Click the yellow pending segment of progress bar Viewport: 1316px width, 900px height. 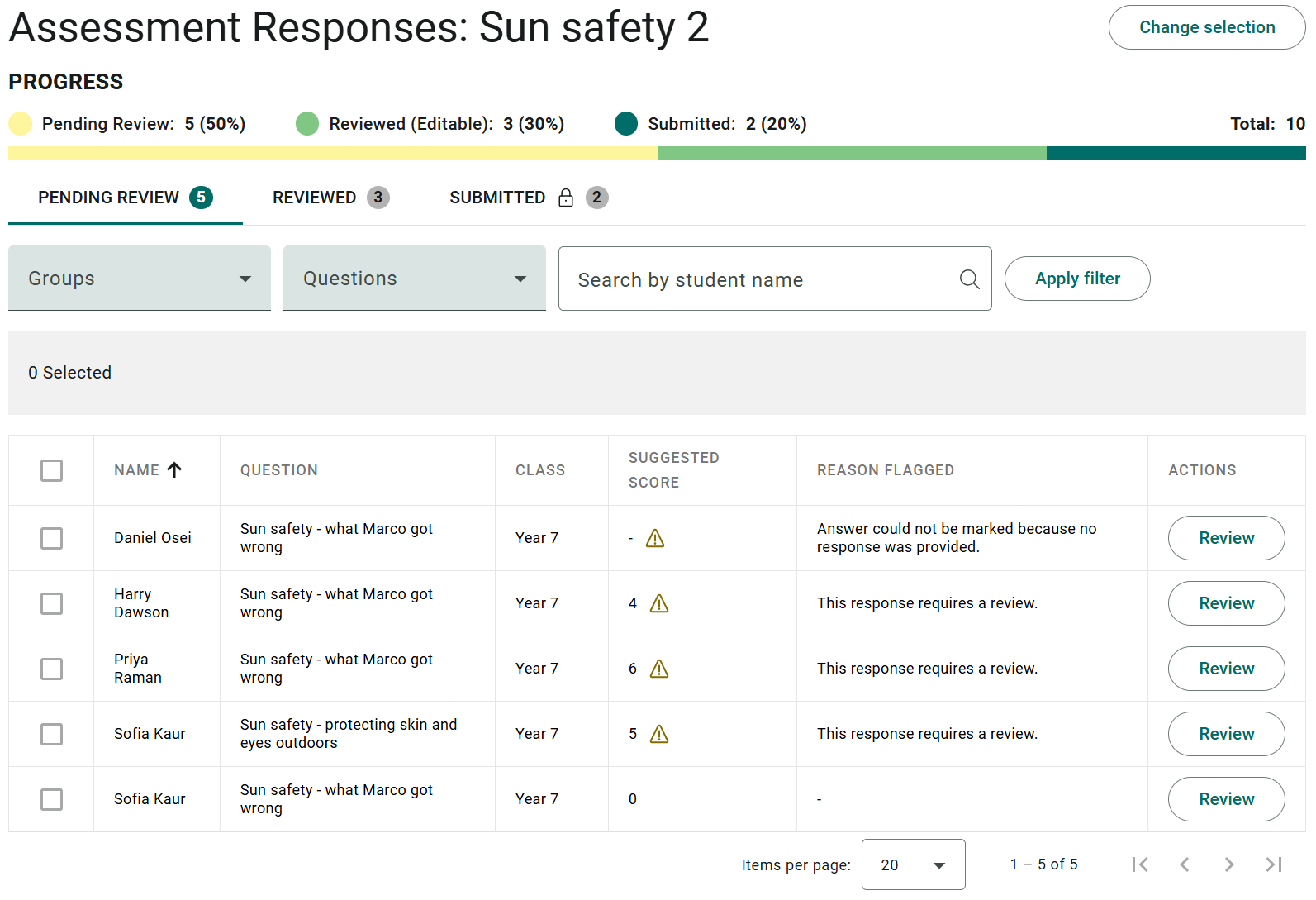tap(333, 153)
